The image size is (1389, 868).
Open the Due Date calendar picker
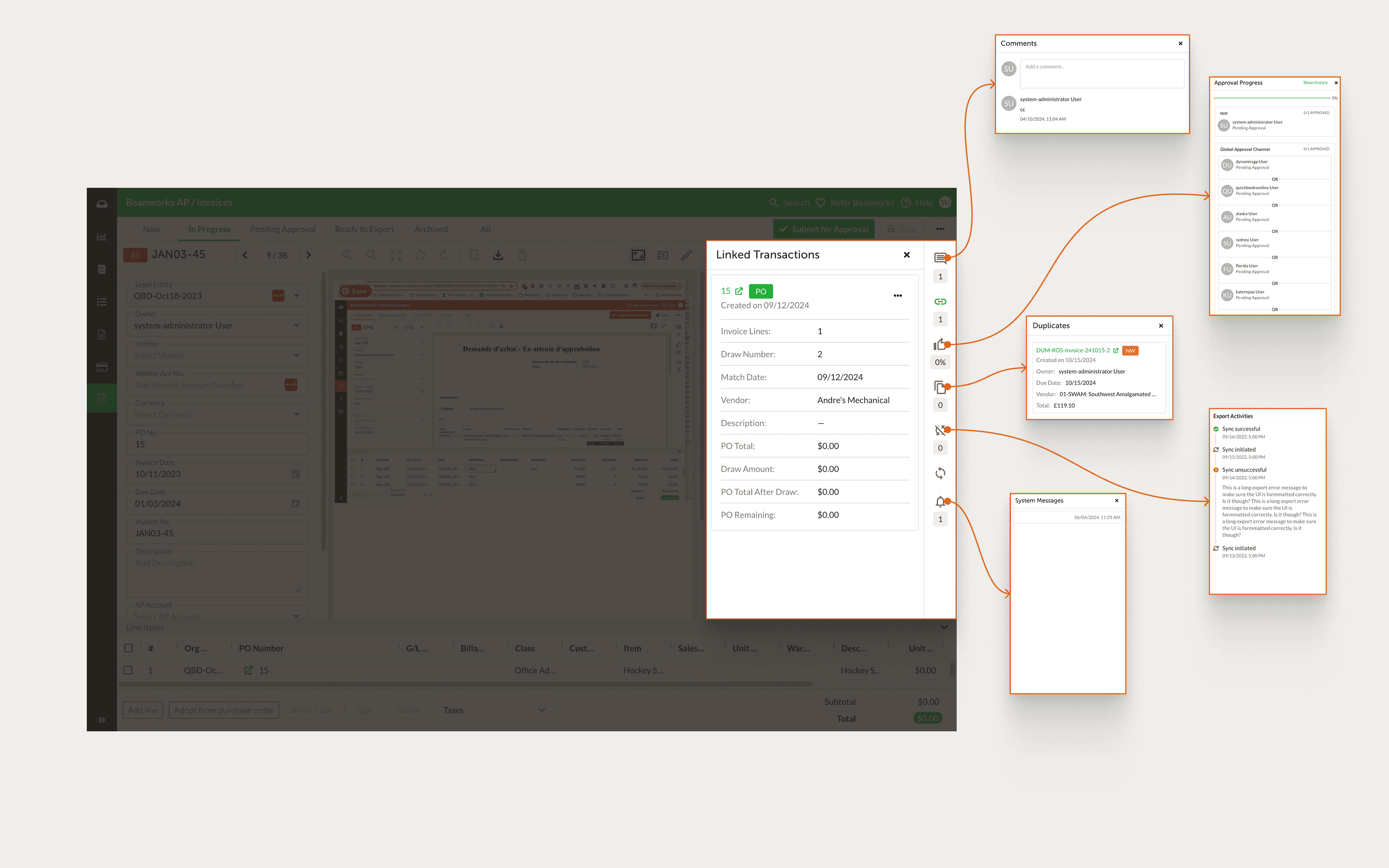tap(296, 503)
